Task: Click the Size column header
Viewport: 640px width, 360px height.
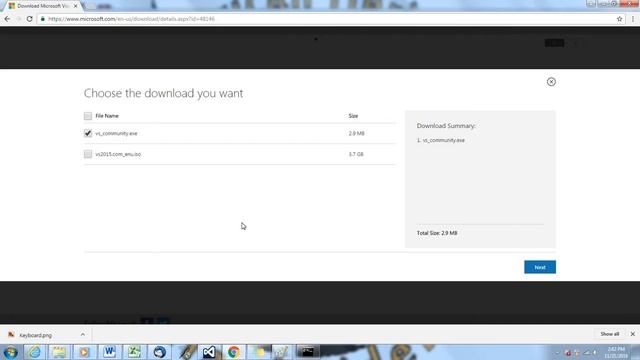Action: tap(353, 116)
